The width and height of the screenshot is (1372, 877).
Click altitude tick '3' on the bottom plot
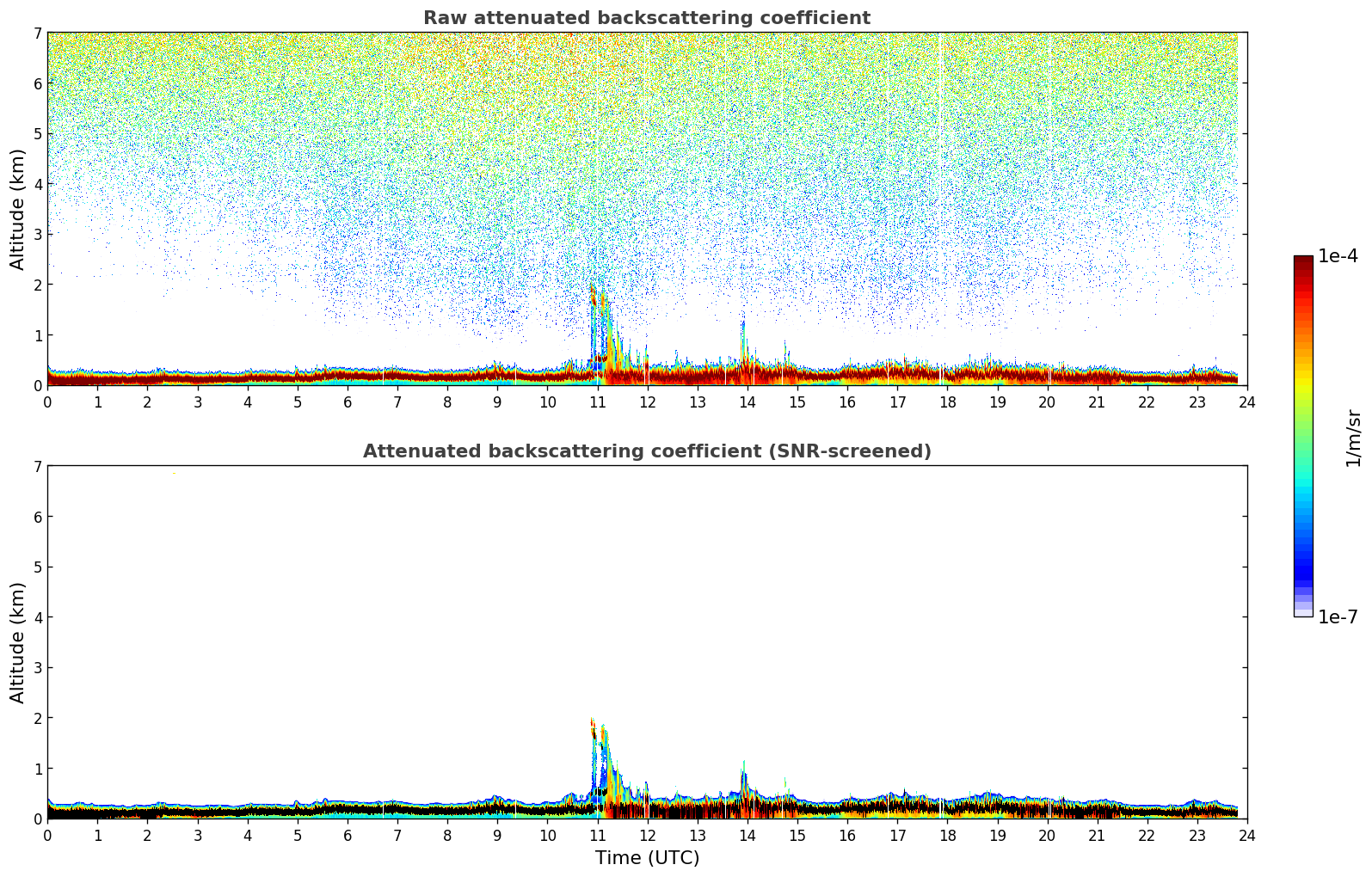37,668
